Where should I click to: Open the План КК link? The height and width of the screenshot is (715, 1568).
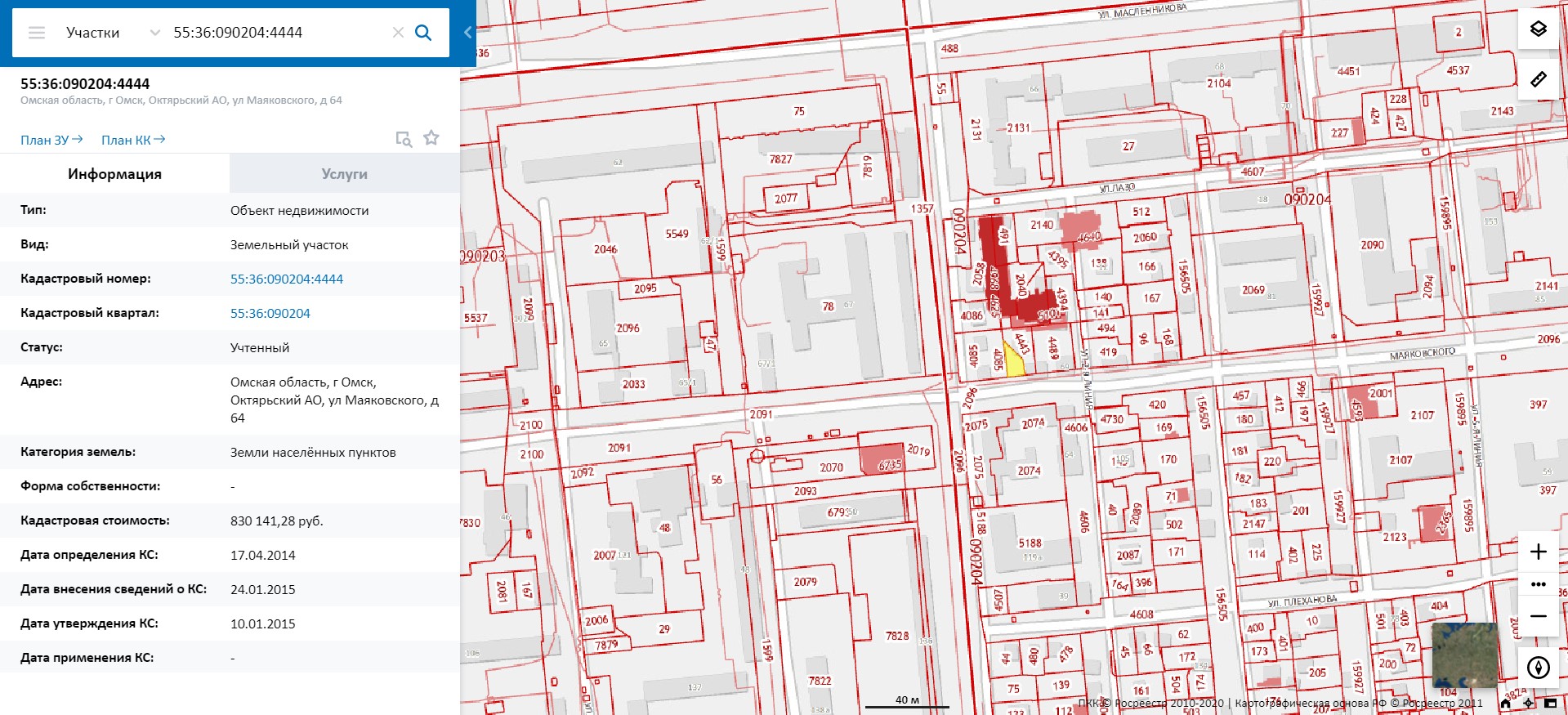[133, 140]
